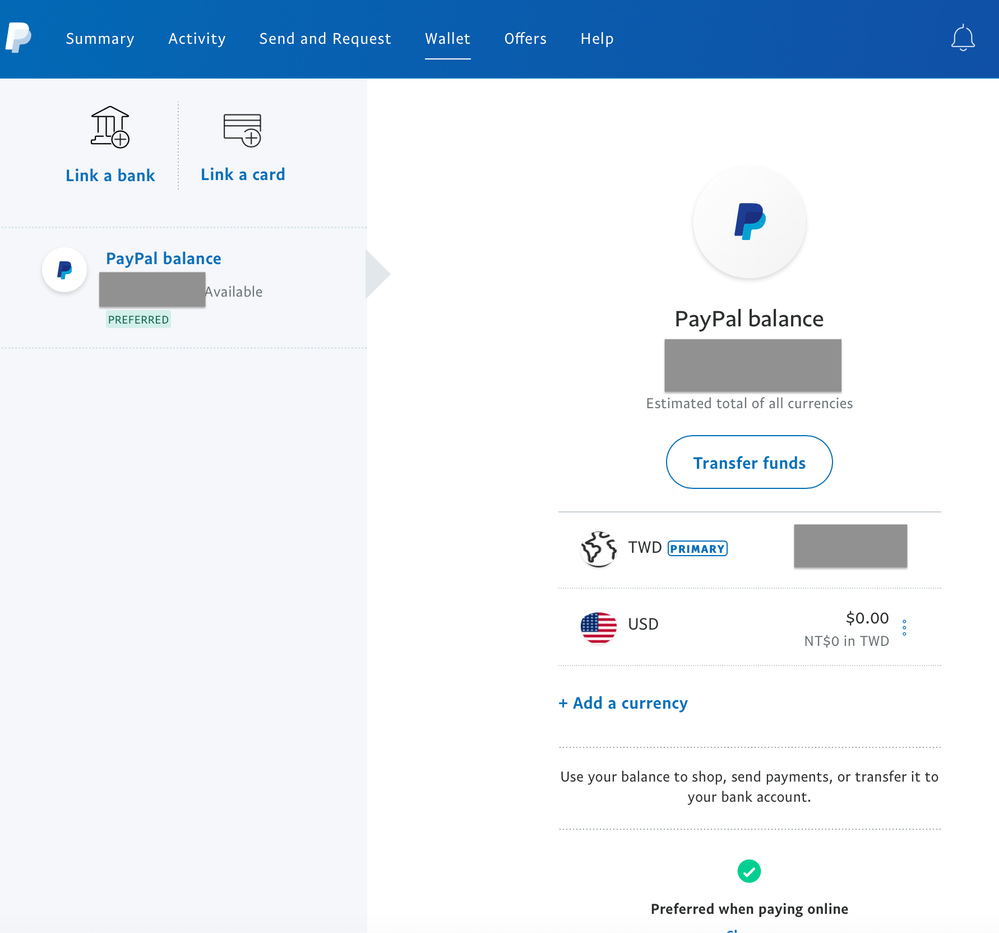Click Preferred when paying online text
The image size is (999, 933).
click(749, 909)
